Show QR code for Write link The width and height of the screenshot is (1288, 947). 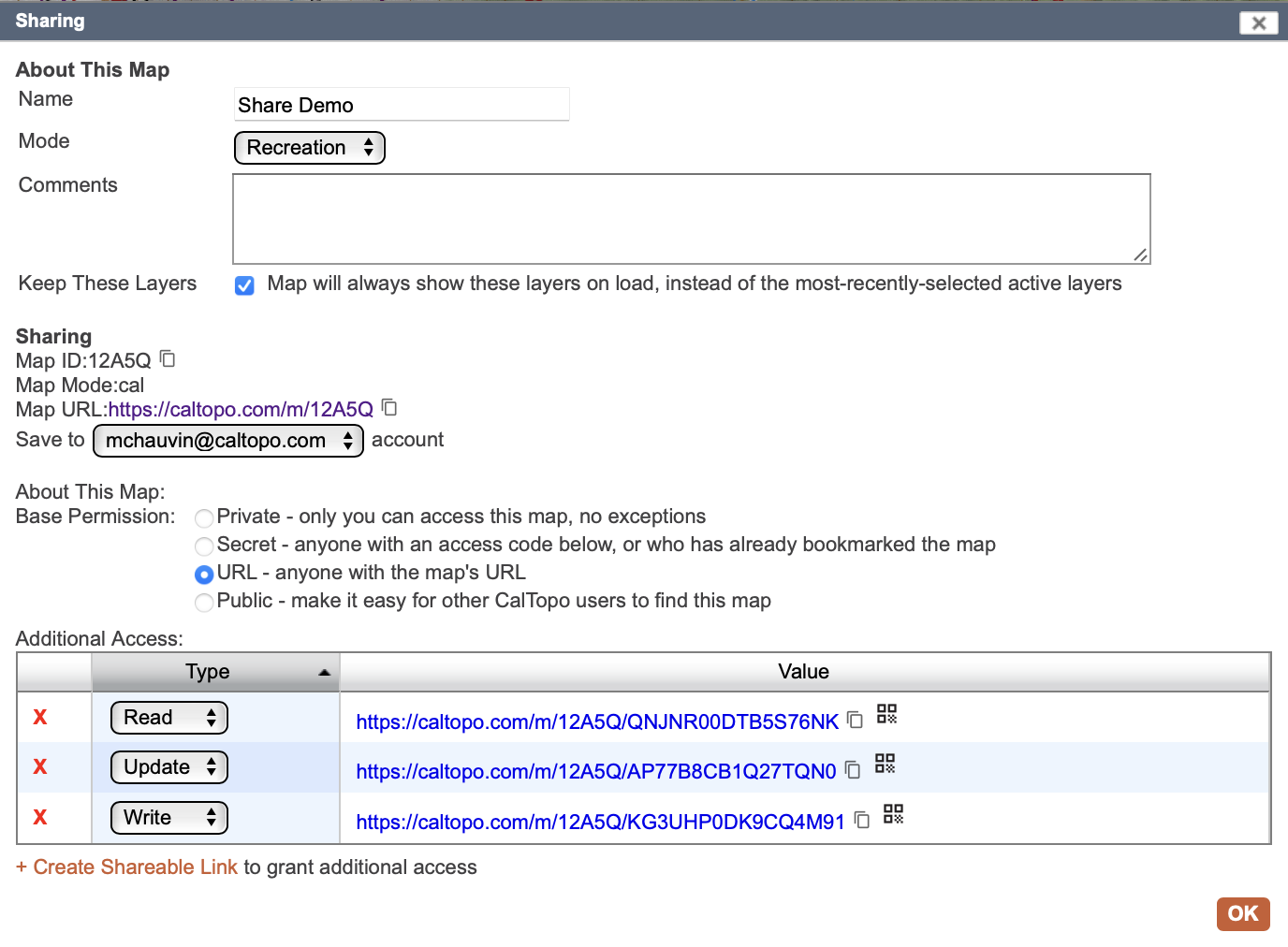(x=894, y=814)
